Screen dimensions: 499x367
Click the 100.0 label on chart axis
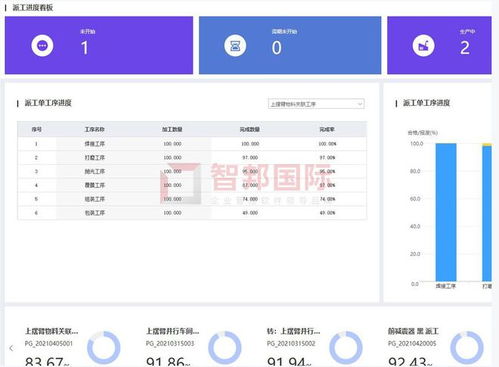click(416, 143)
